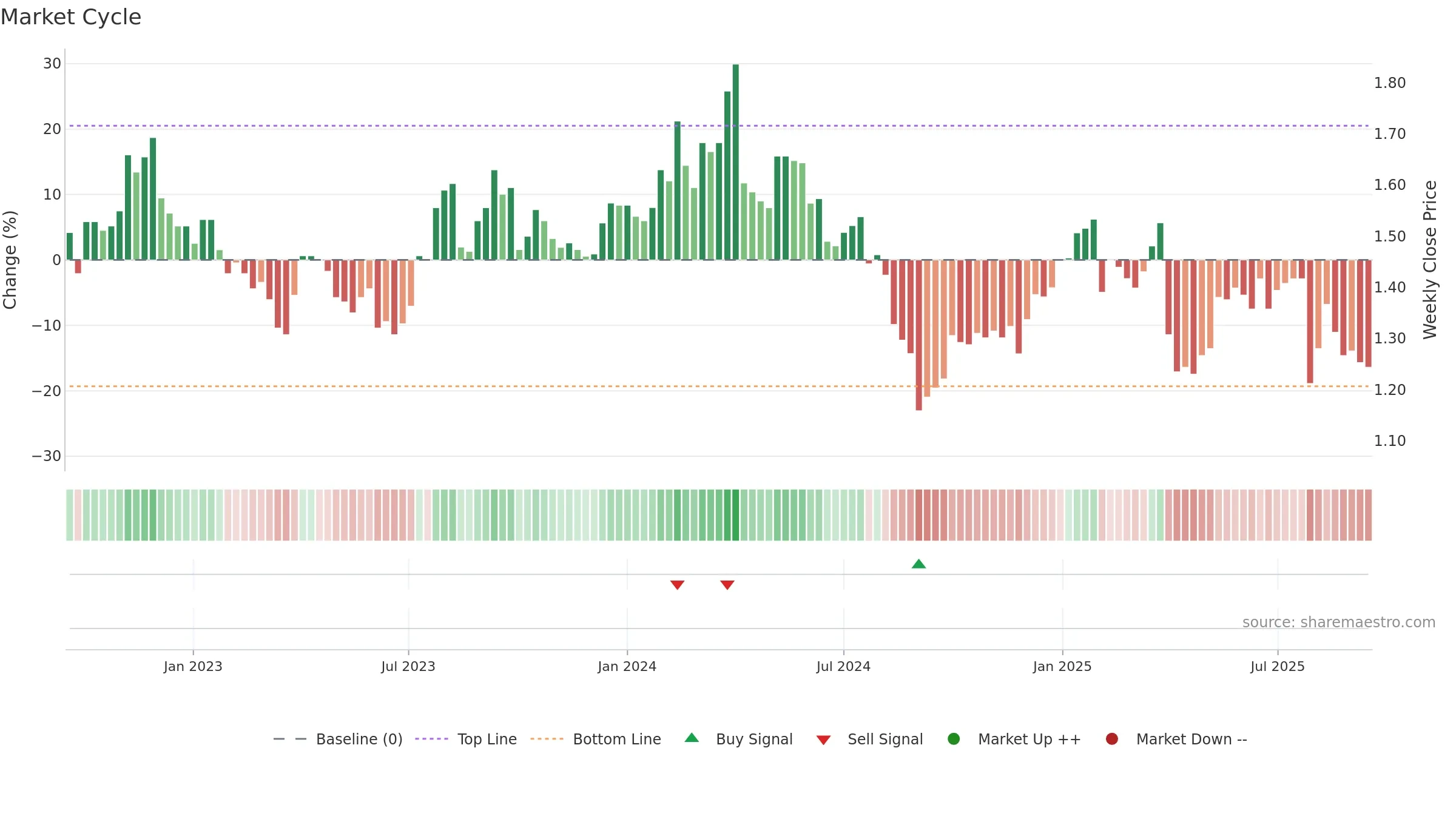Click the orange dotted Bottom Line legend swatch
This screenshot has width=1456, height=819.
pyautogui.click(x=547, y=739)
